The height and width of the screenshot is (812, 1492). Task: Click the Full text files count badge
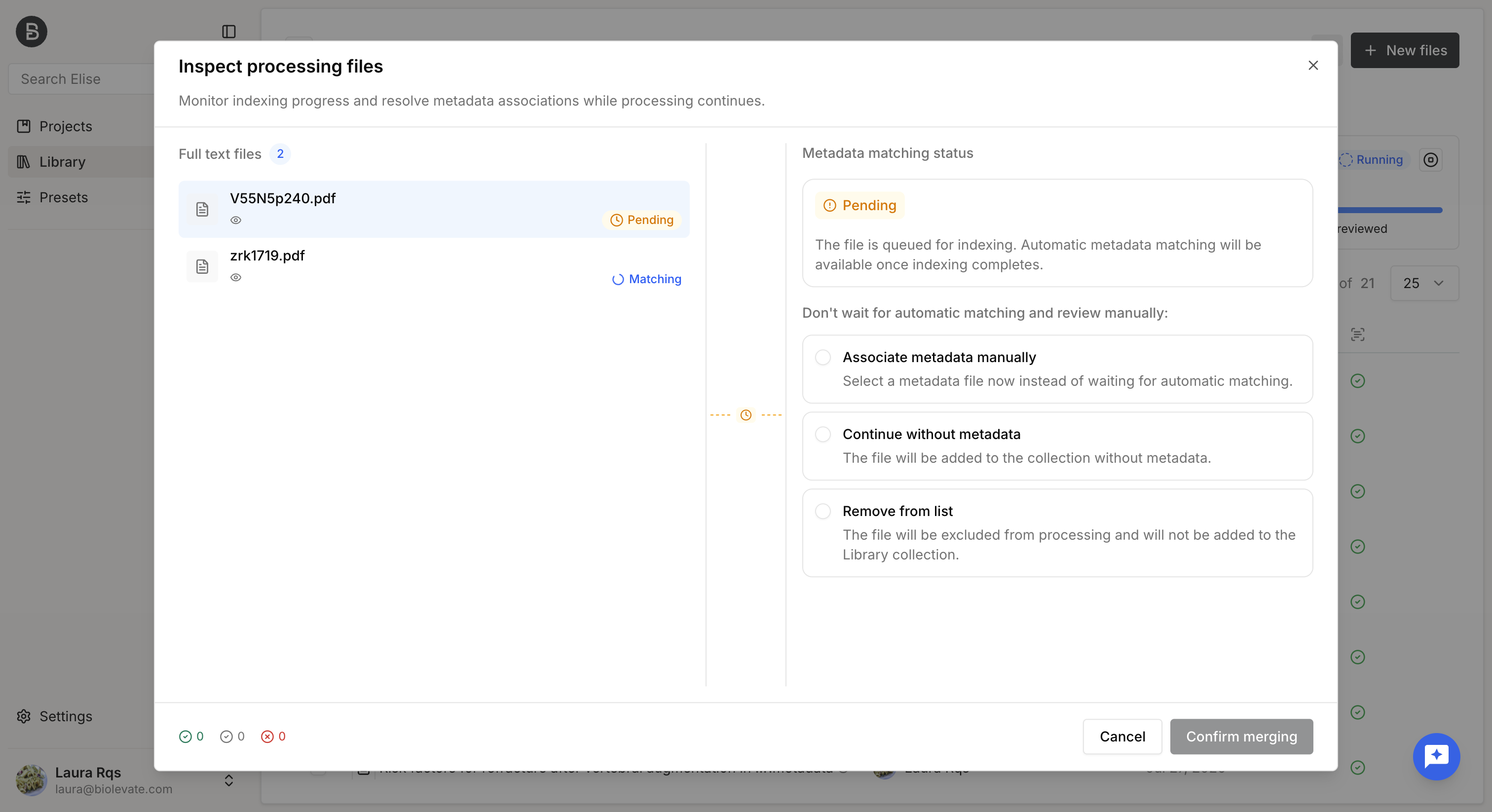tap(280, 154)
